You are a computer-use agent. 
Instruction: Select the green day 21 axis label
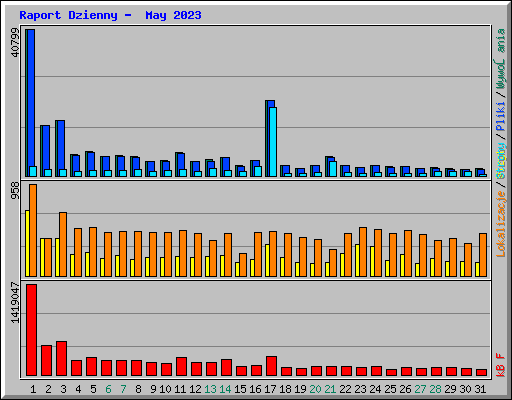330,389
